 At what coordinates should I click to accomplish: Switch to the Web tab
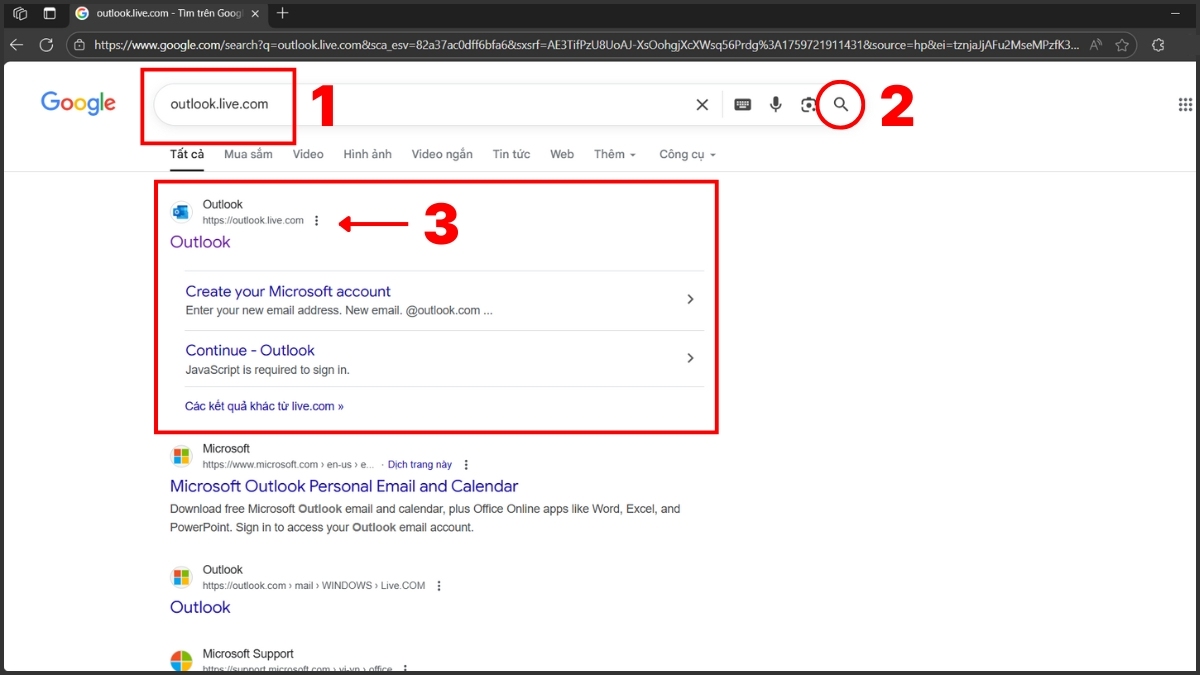[x=562, y=154]
